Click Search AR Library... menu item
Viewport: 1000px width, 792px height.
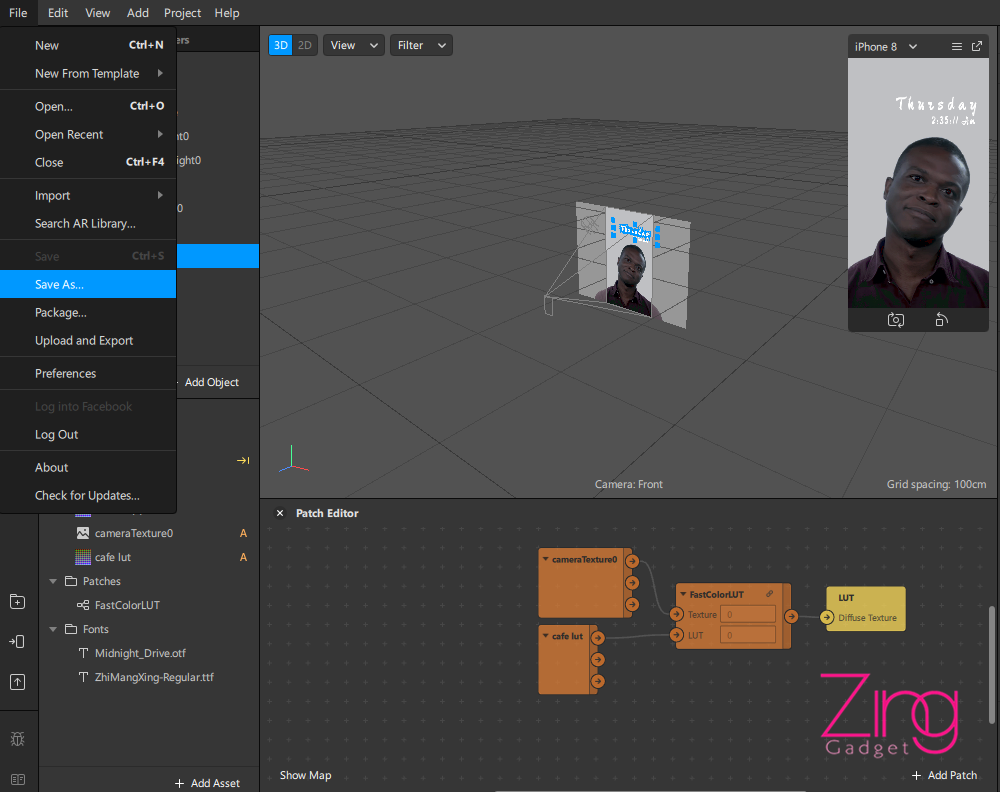(88, 224)
